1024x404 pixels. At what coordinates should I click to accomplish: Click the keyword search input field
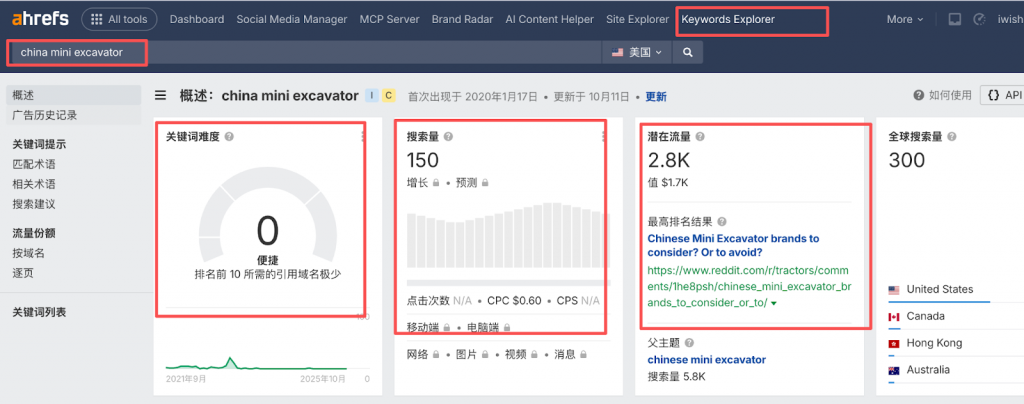[x=300, y=52]
